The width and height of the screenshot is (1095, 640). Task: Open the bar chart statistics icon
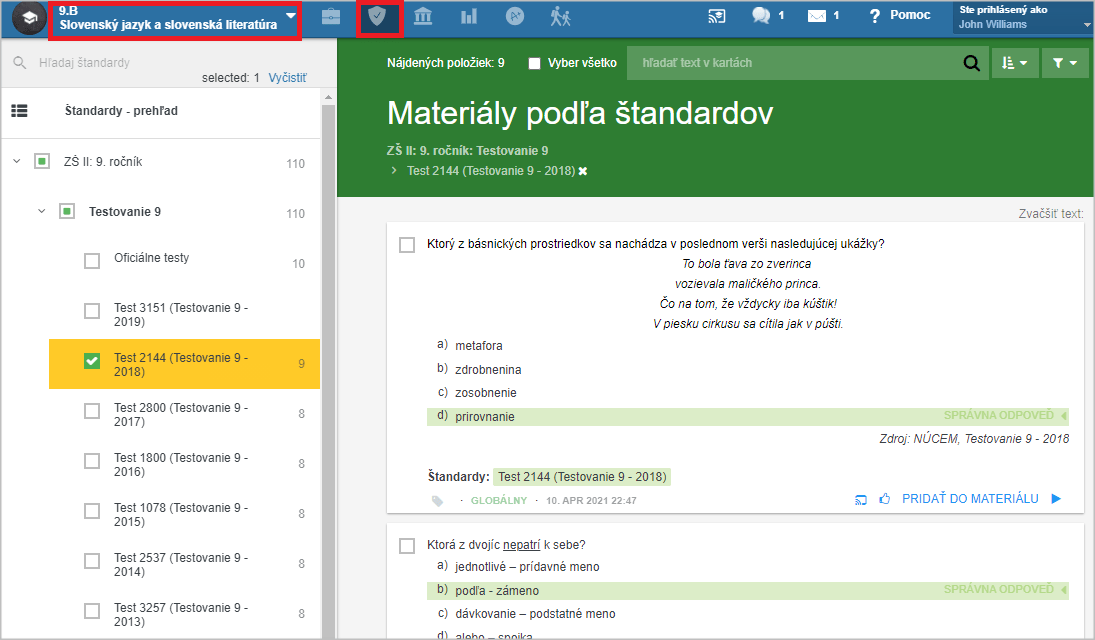469,16
